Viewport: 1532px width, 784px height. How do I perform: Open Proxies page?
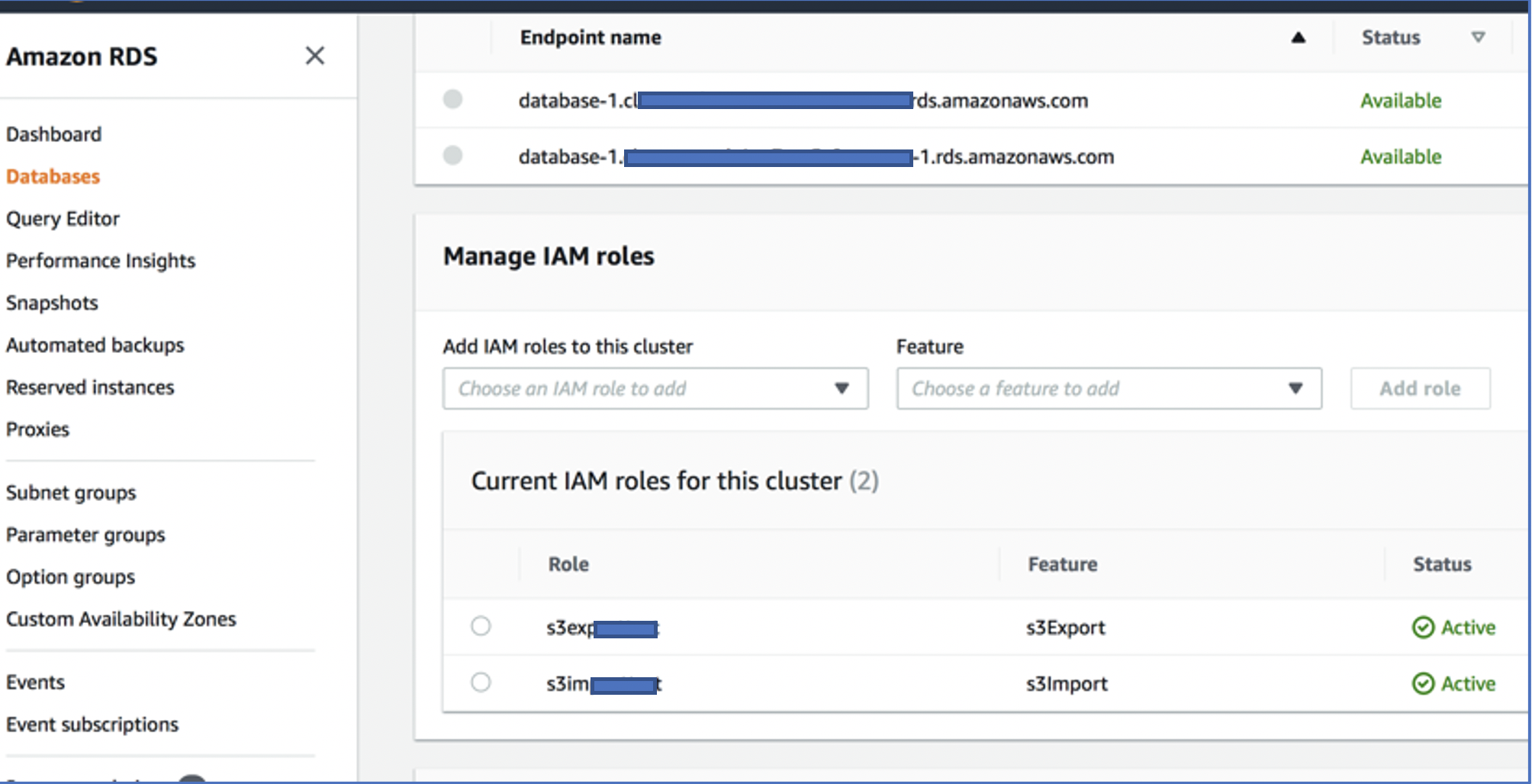pos(37,429)
